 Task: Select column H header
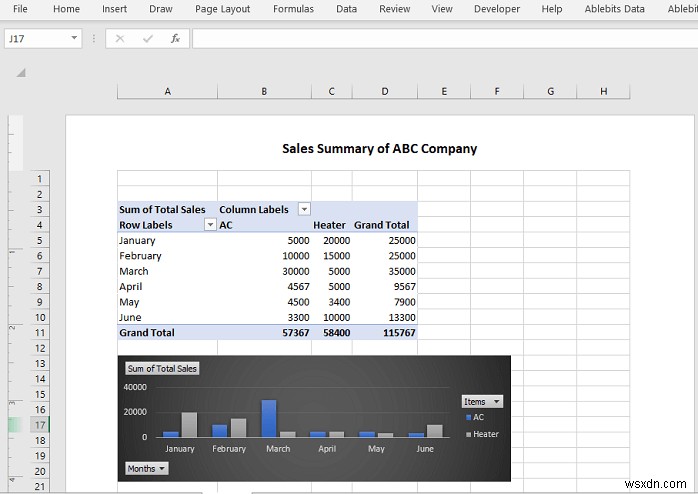[603, 91]
